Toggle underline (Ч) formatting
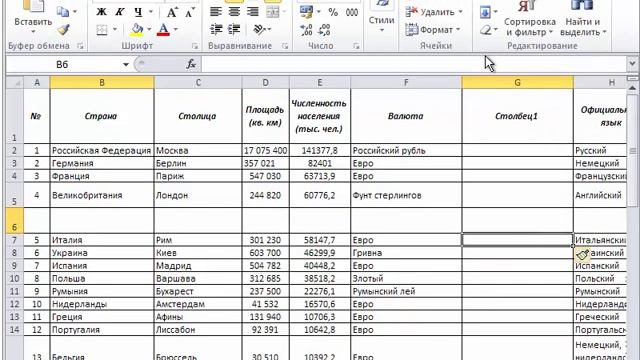 138,12
